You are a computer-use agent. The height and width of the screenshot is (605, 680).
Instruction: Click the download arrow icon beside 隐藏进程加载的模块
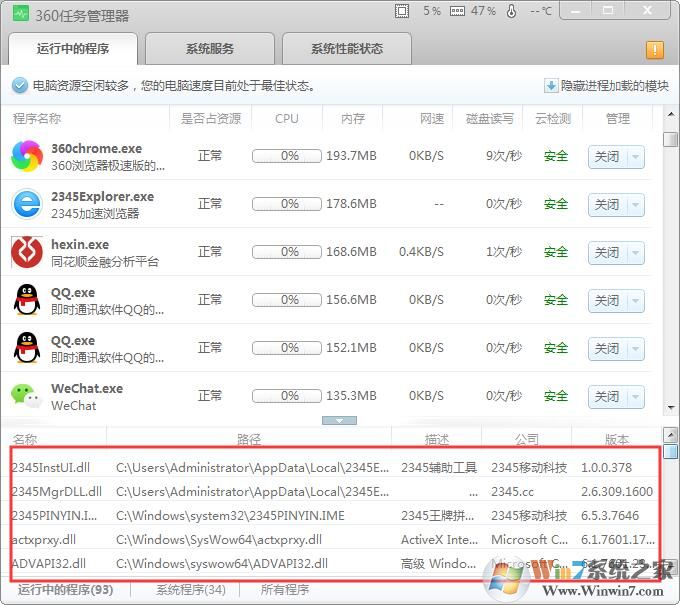[551, 86]
